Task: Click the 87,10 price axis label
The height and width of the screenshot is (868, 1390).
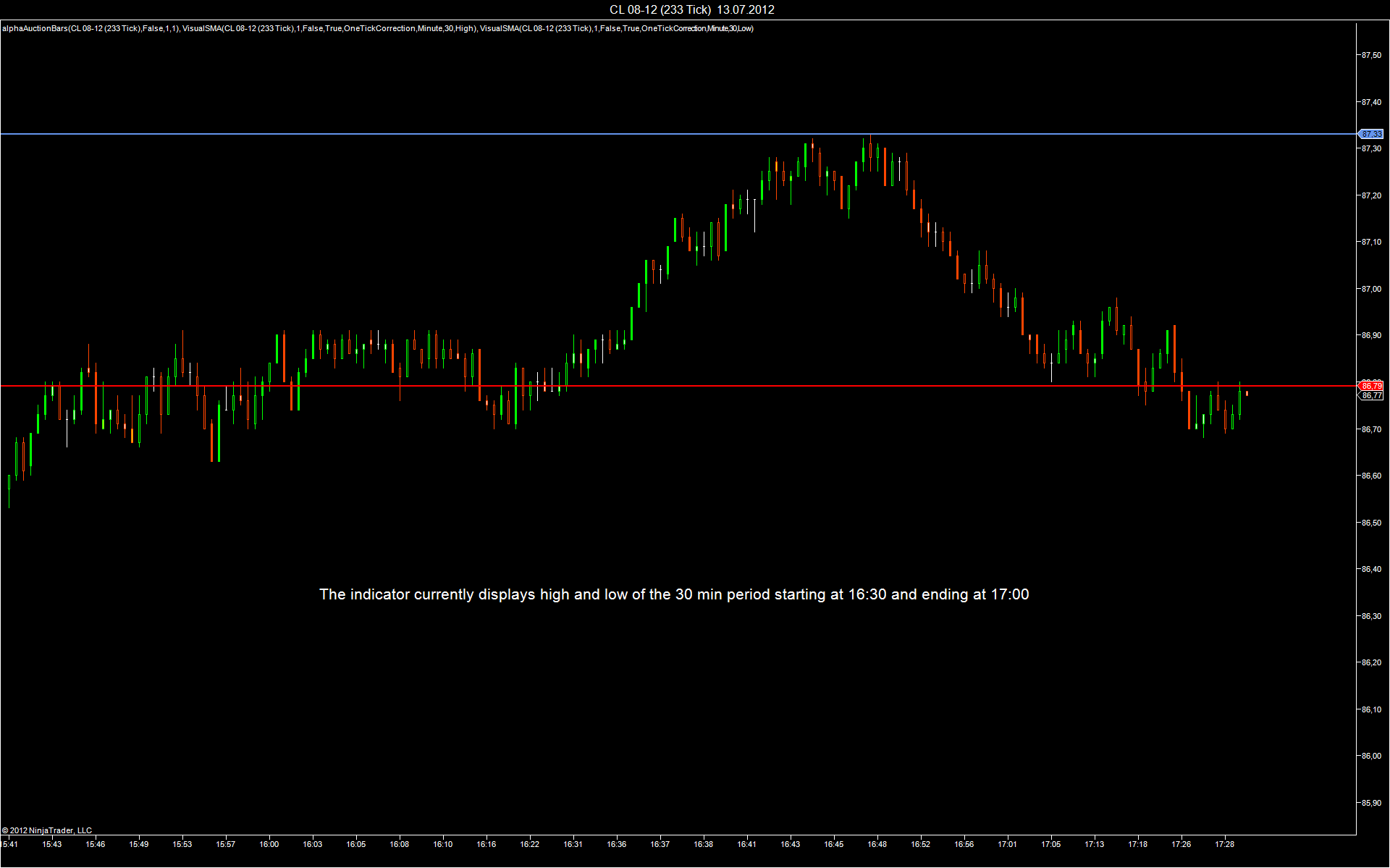Action: pyautogui.click(x=1371, y=242)
